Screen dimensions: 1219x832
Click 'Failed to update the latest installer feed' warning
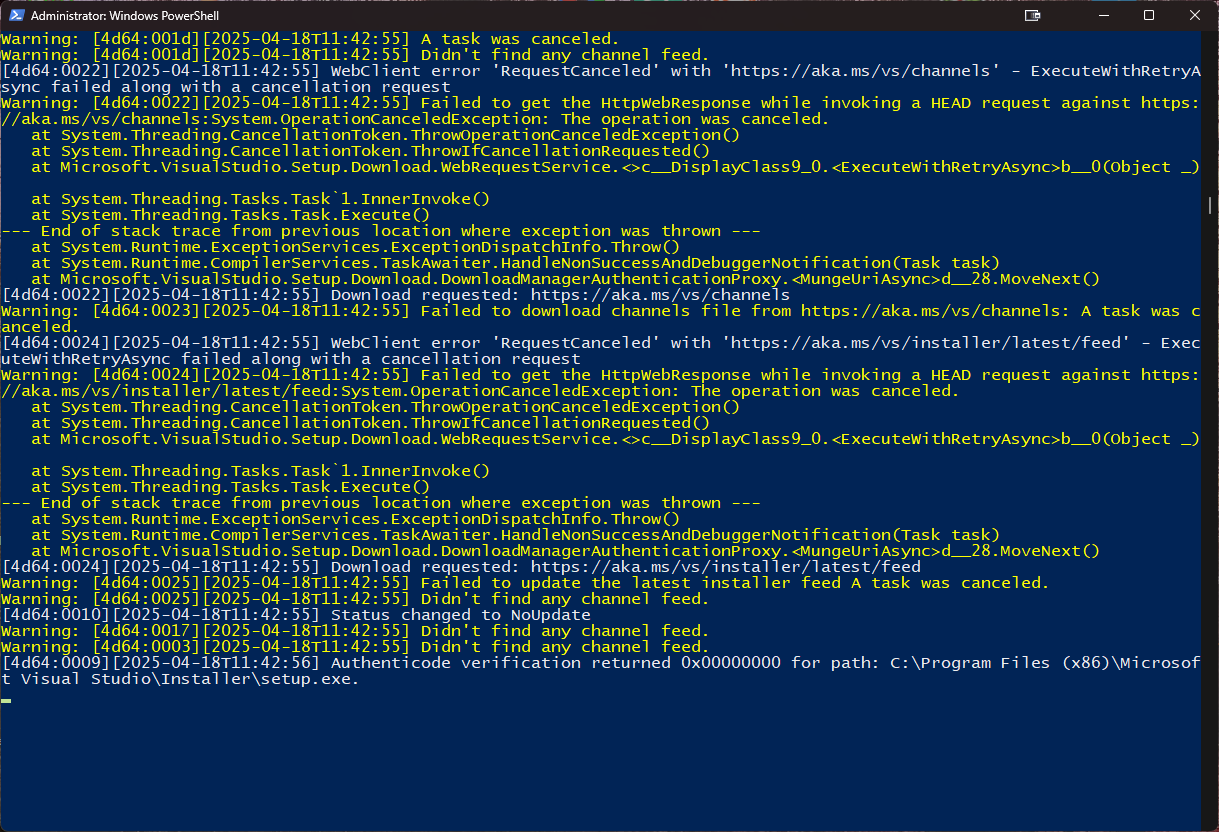(x=630, y=583)
